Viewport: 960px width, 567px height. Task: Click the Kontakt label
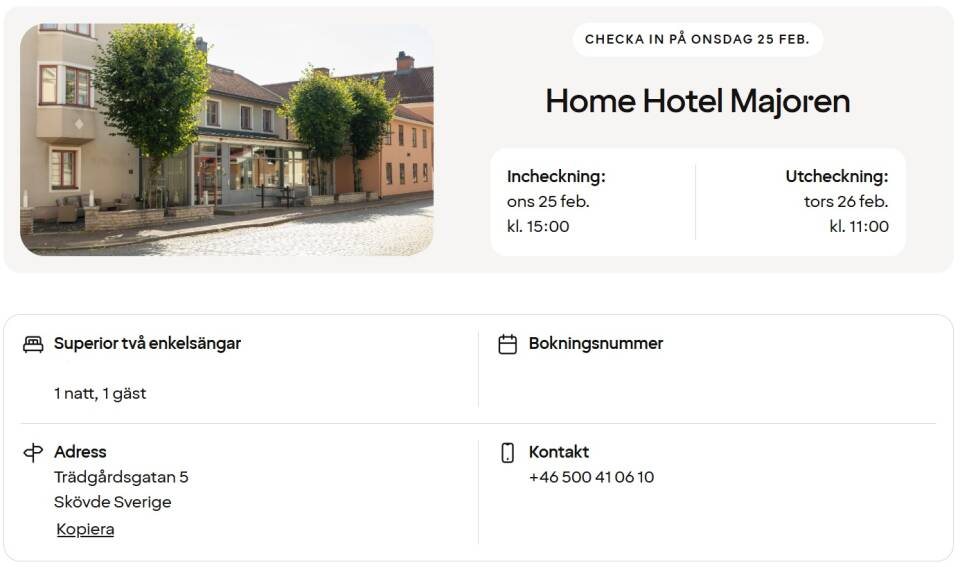[559, 452]
